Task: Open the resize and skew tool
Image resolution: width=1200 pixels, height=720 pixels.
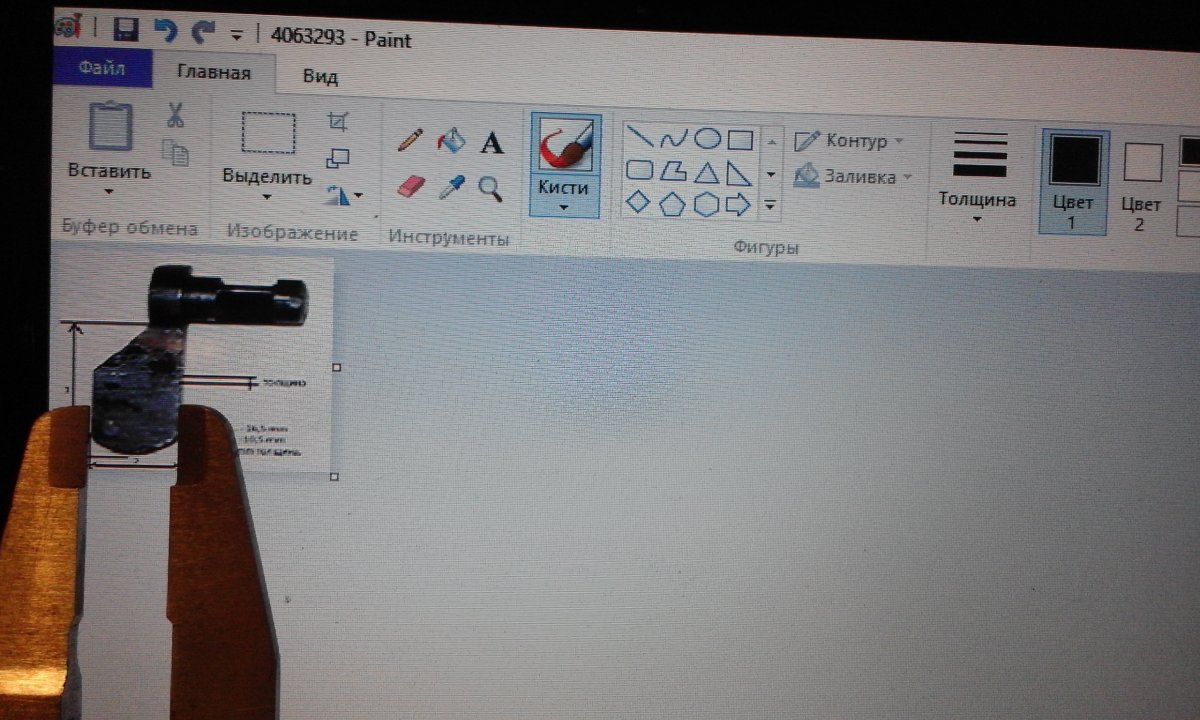Action: click(x=338, y=158)
